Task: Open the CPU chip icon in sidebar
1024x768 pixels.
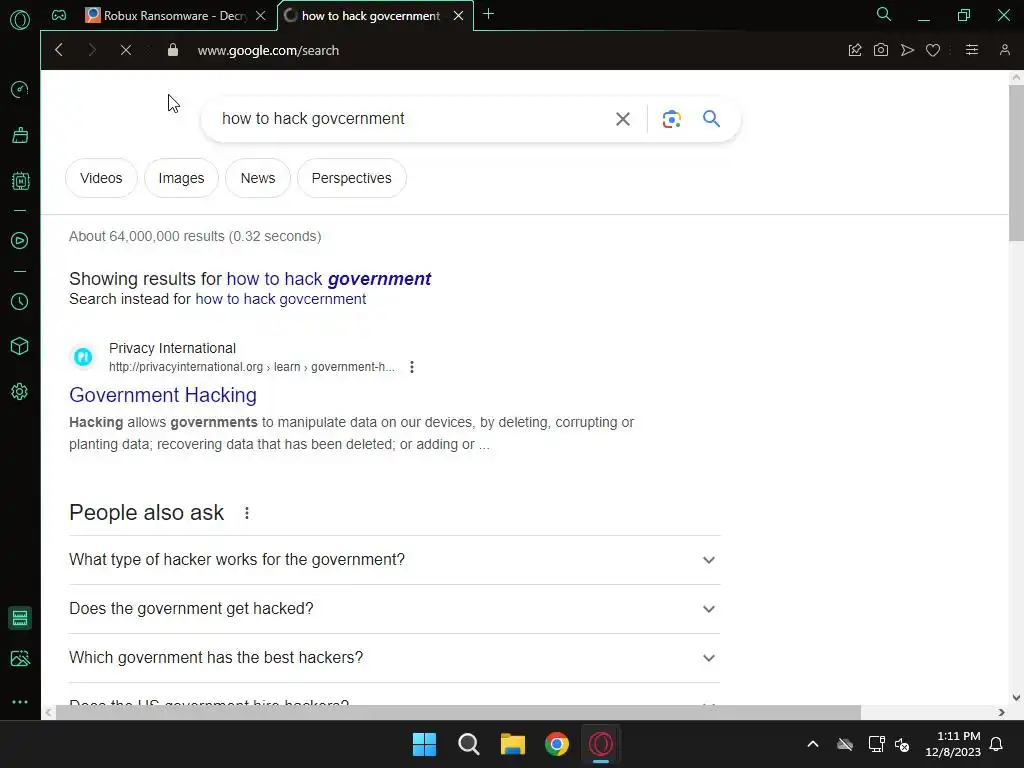Action: pos(20,181)
